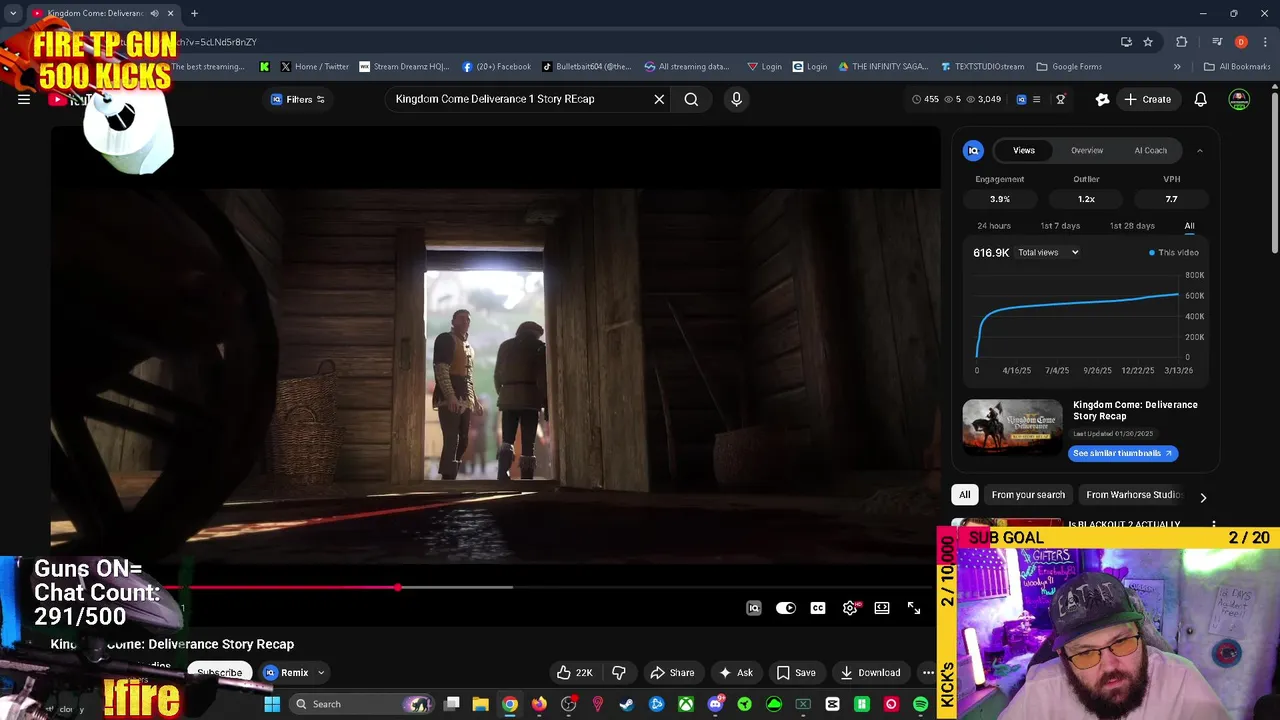1280x720 pixels.
Task: Toggle autoplay switch in video player
Action: click(x=786, y=608)
